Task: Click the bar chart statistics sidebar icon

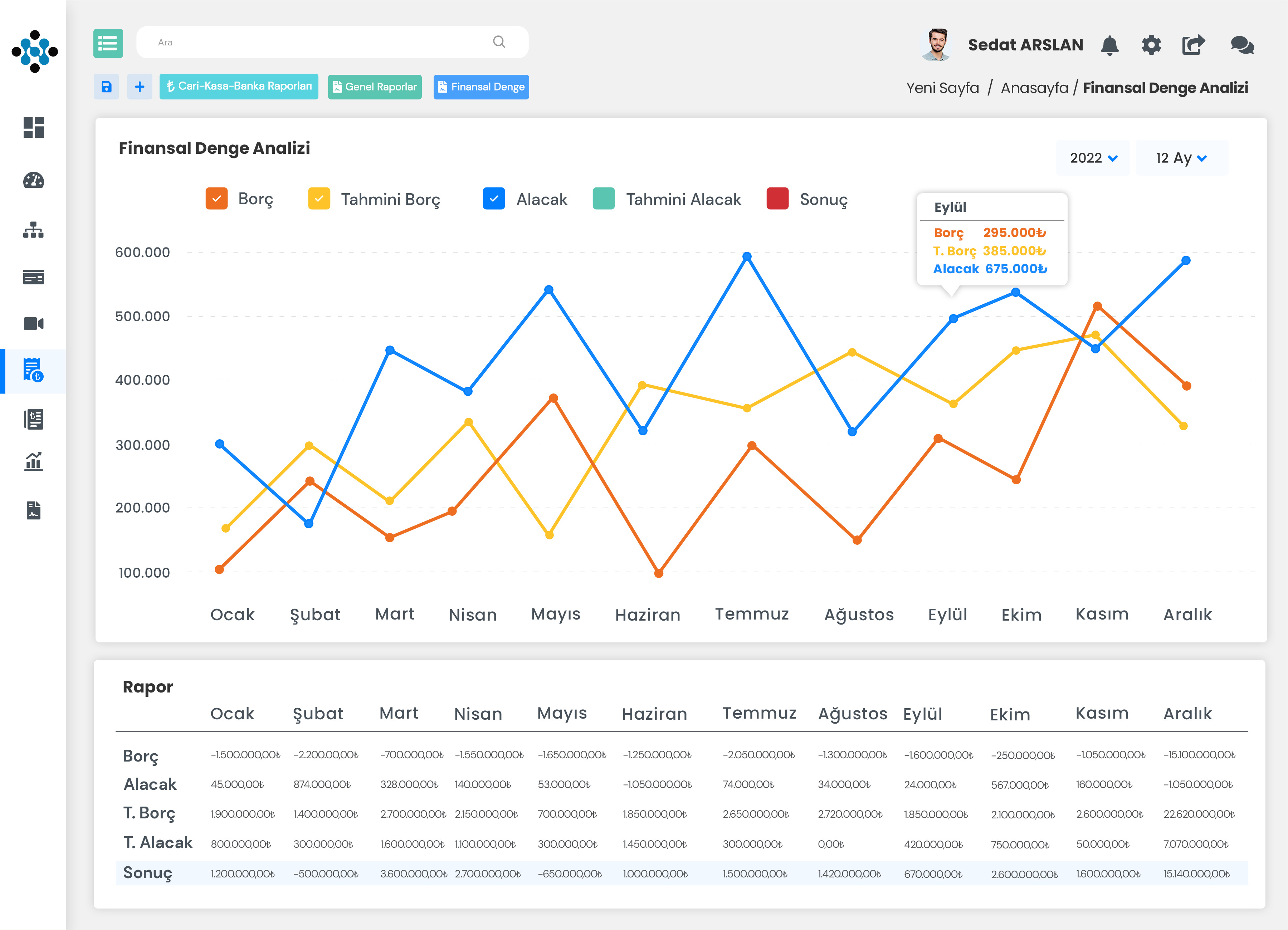Action: click(x=34, y=461)
